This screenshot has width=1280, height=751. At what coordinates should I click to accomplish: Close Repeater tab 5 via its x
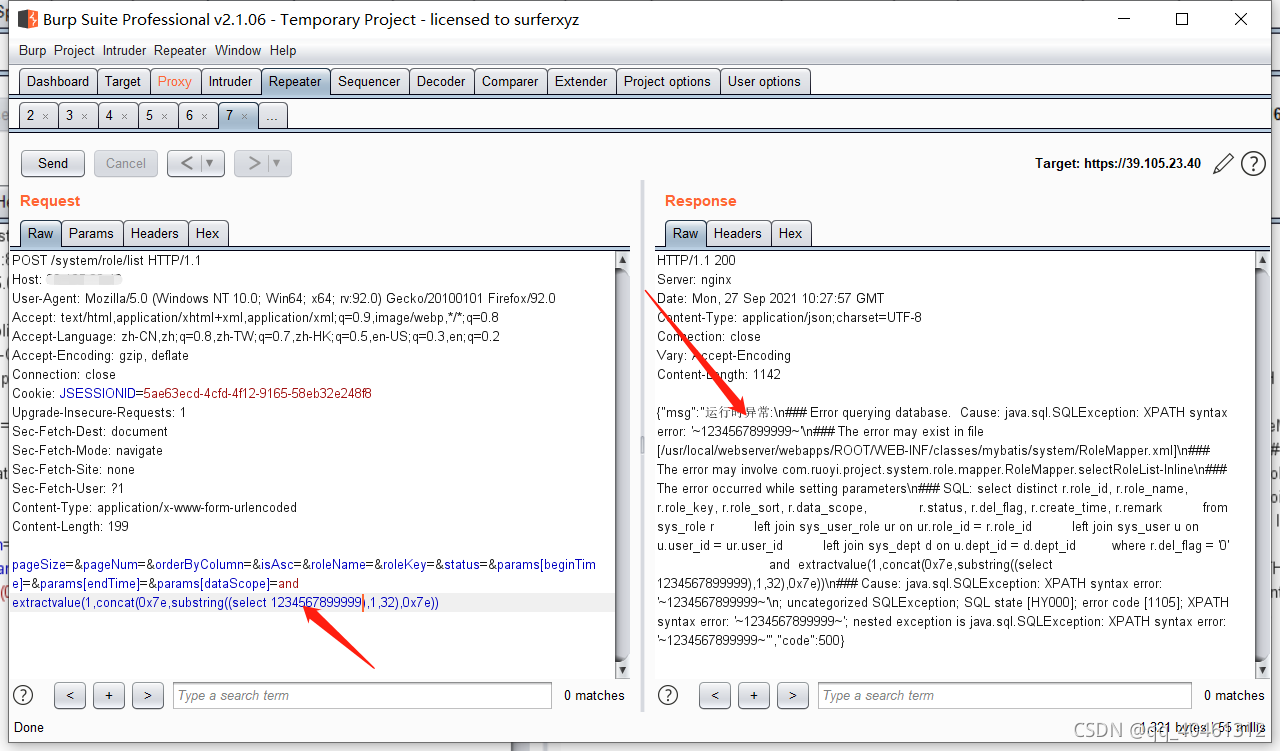[x=164, y=117]
